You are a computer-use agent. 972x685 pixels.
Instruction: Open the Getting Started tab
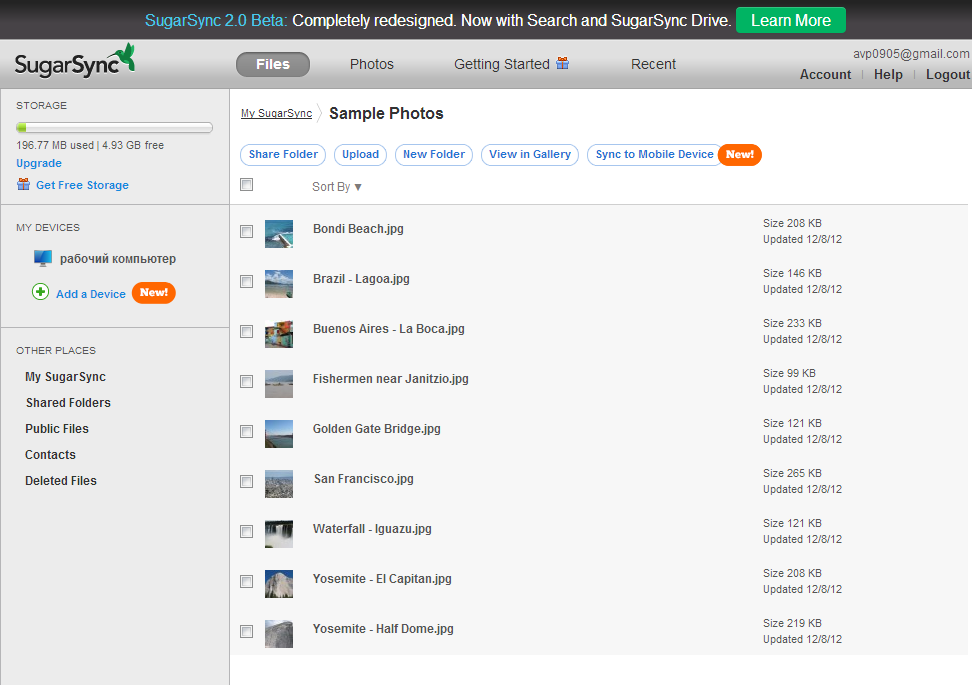click(x=502, y=64)
